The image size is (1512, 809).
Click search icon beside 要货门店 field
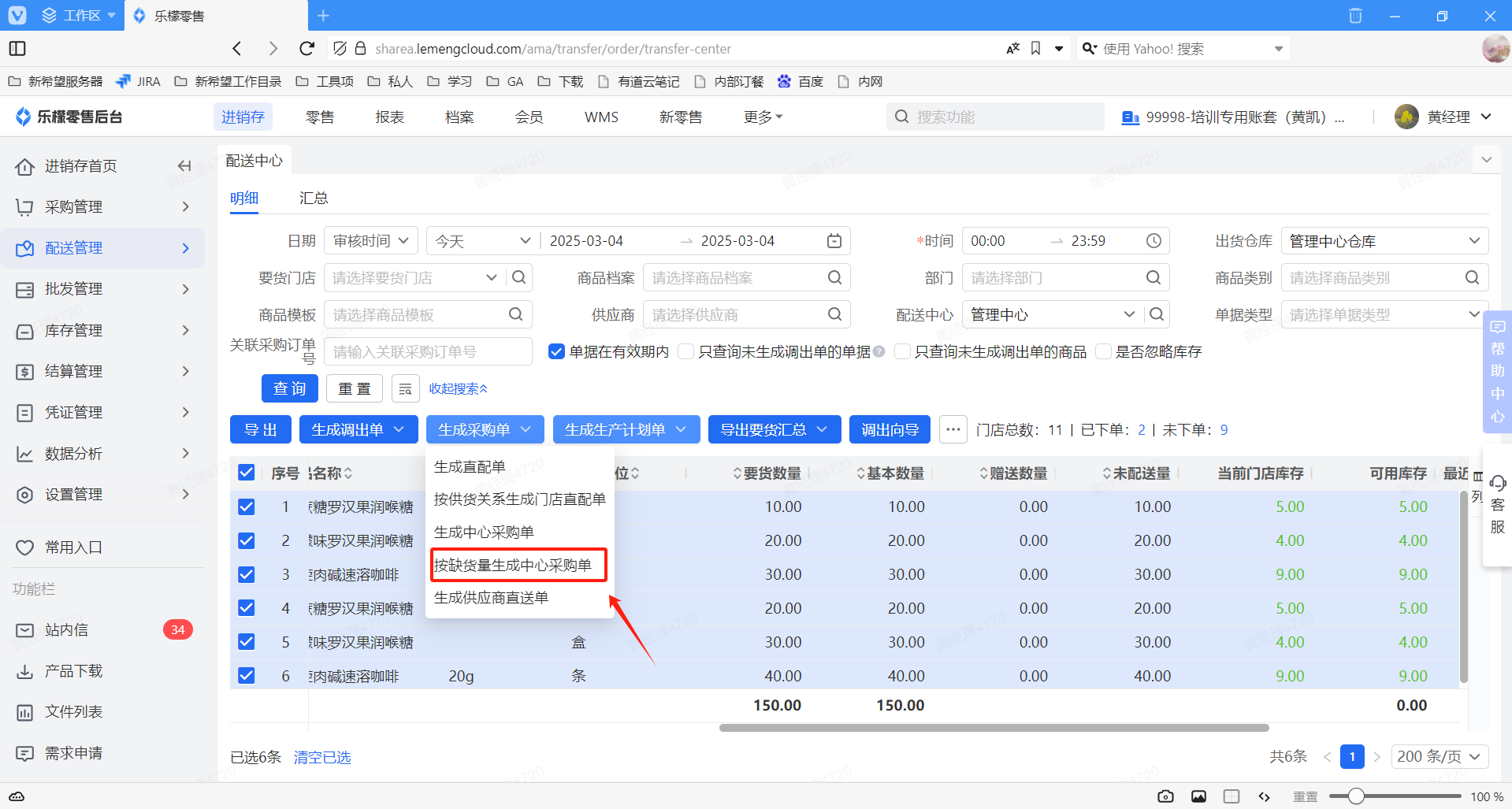click(519, 277)
